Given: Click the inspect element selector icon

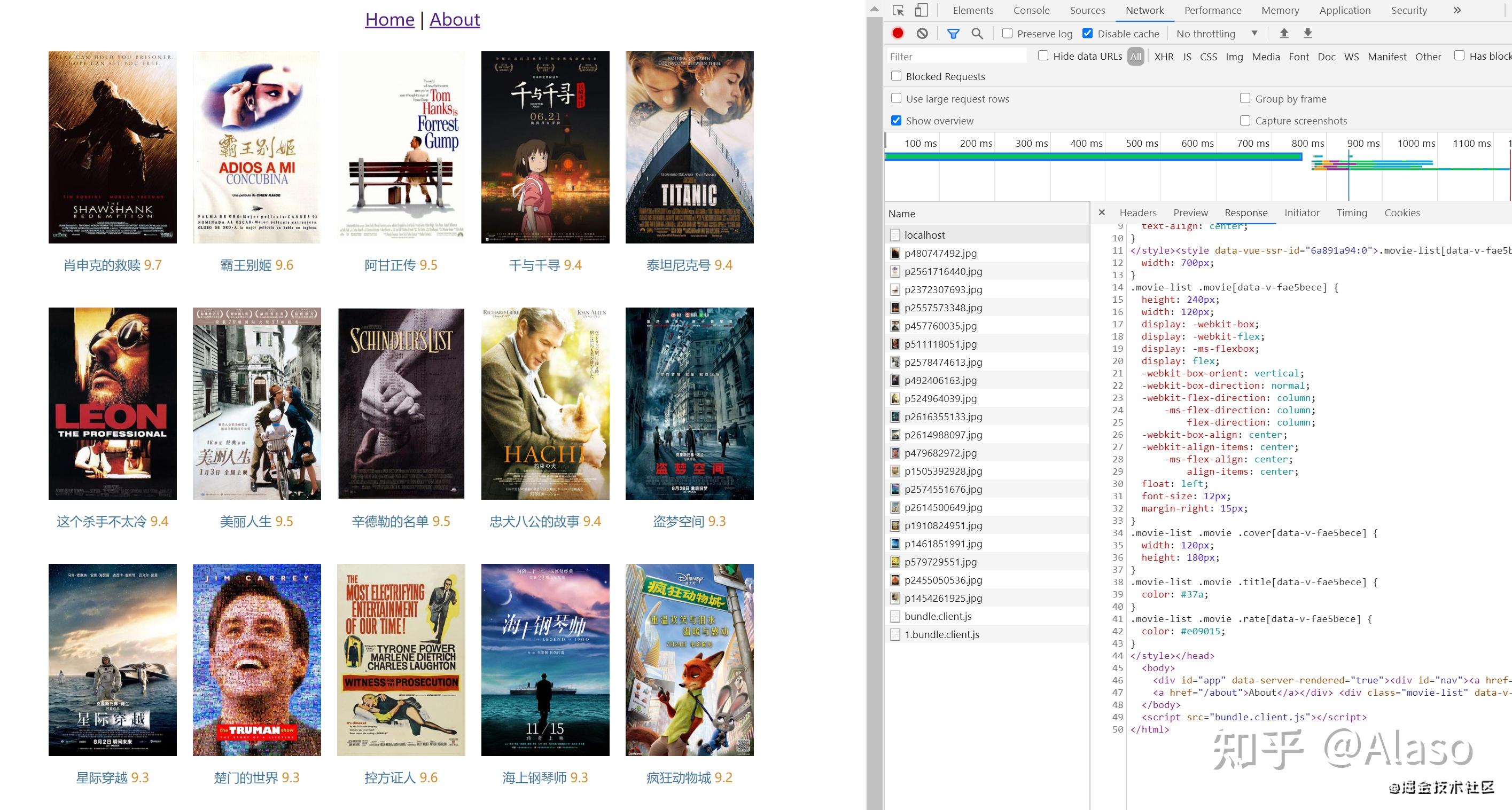Looking at the screenshot, I should click(898, 11).
